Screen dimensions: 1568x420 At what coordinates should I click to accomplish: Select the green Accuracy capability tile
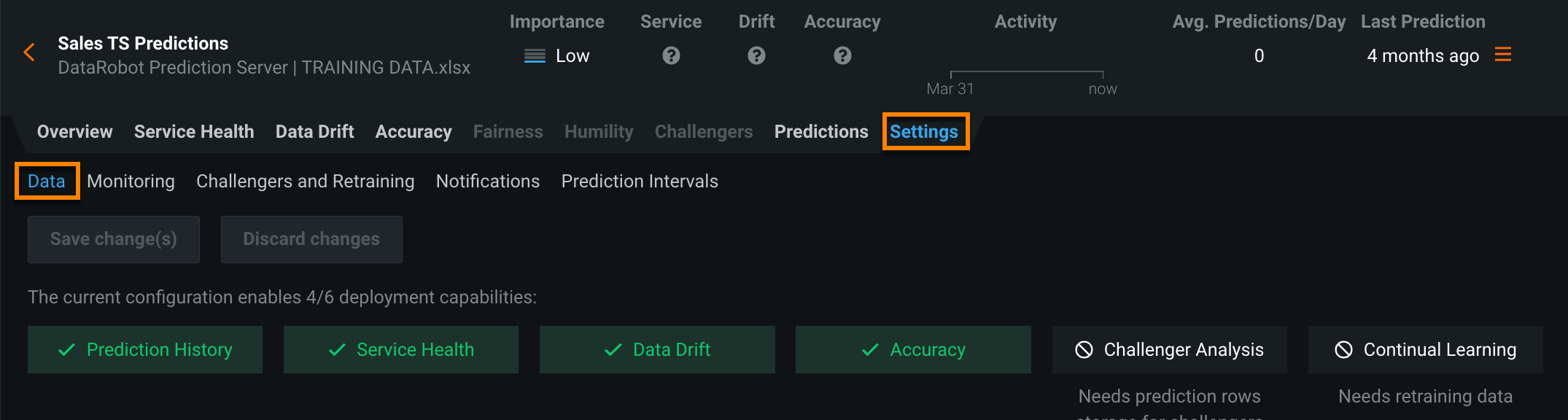(913, 350)
